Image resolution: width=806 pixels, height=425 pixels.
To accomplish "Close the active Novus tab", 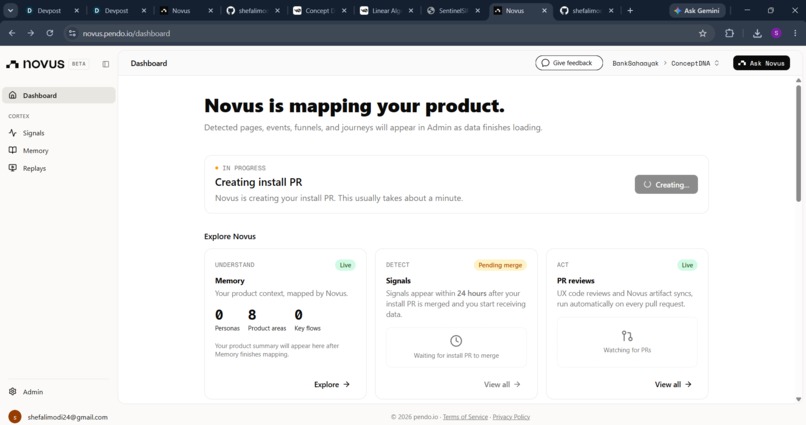I will 544,10.
